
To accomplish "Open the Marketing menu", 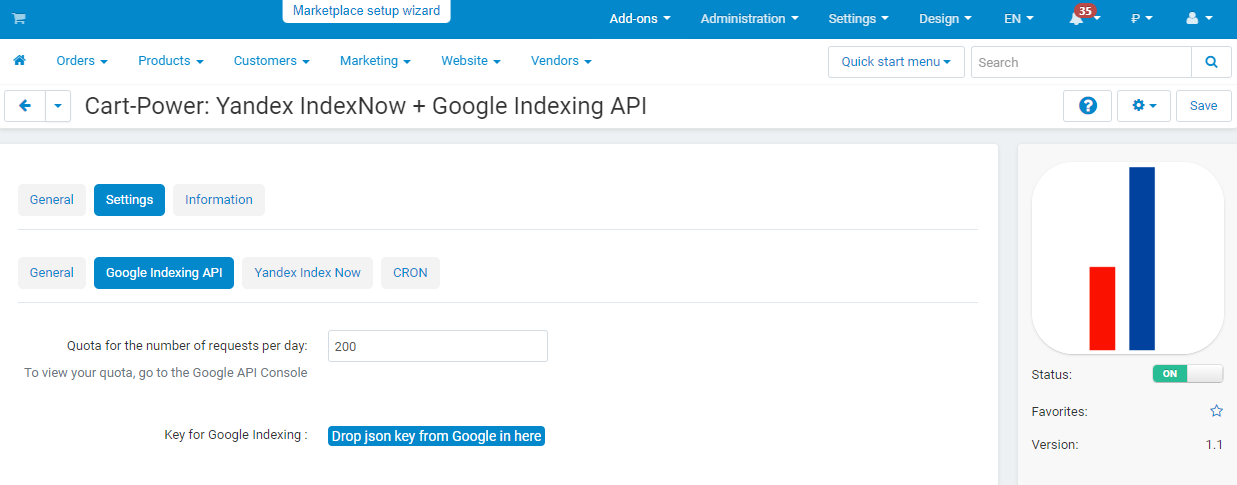I will tap(375, 61).
